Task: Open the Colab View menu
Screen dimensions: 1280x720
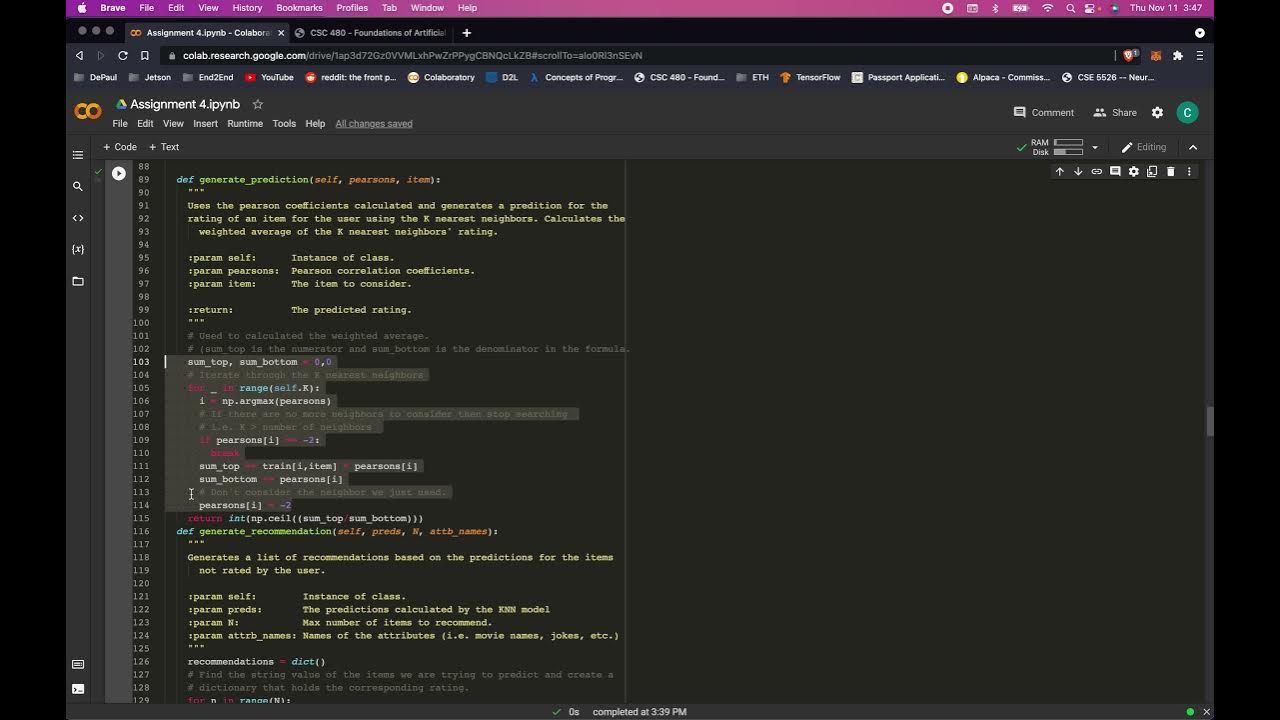Action: (173, 124)
